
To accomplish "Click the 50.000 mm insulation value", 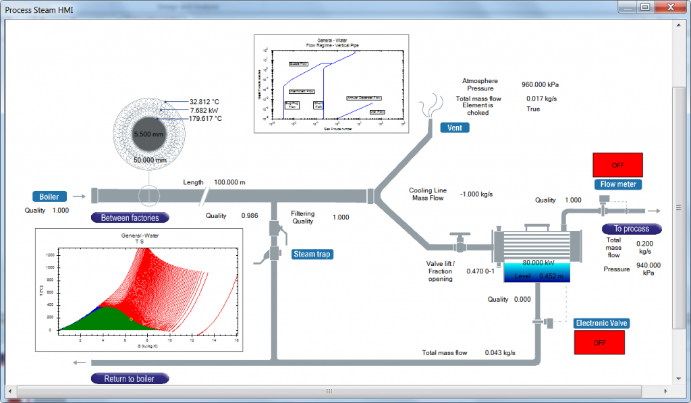I will click(x=150, y=160).
